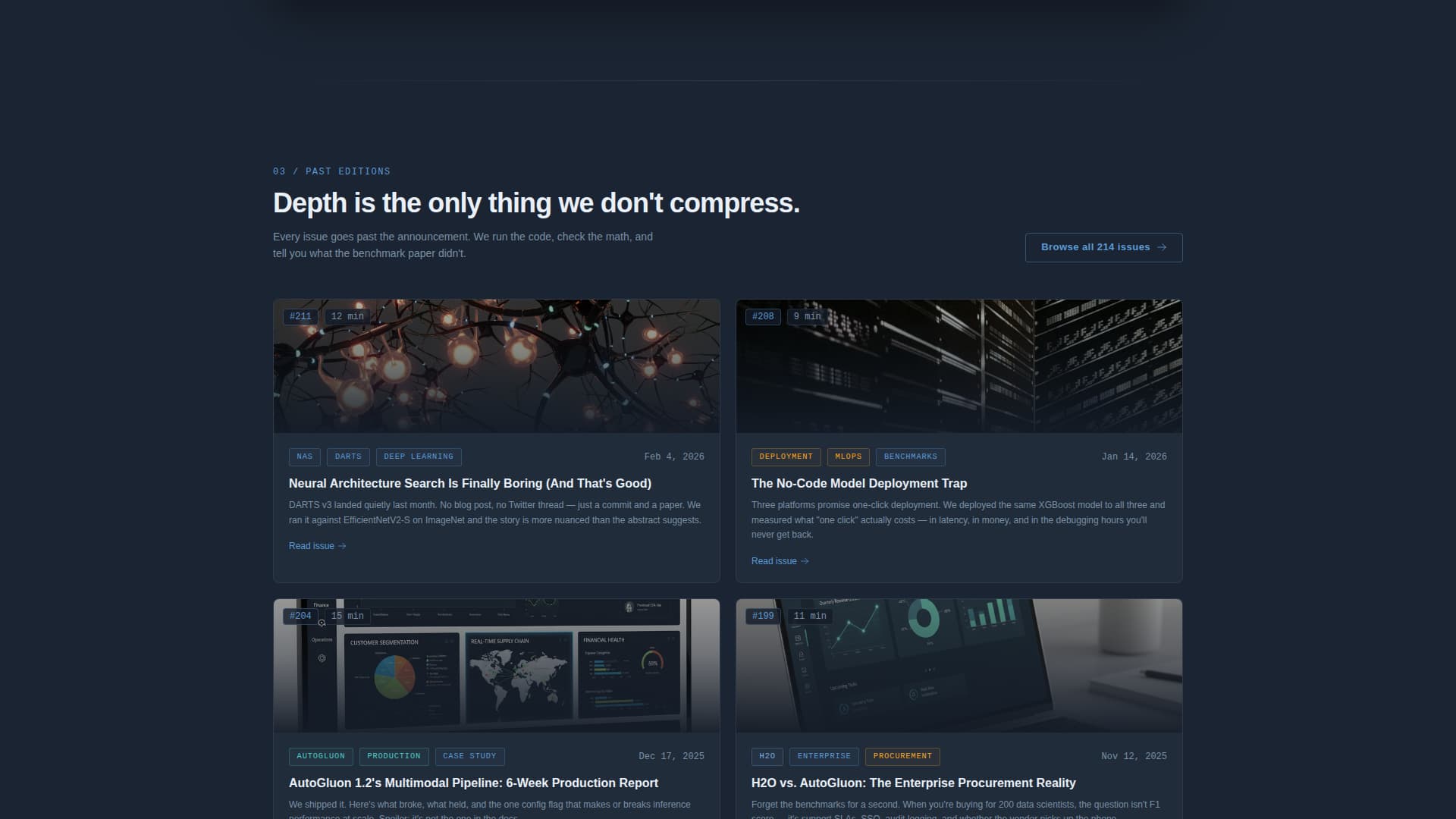The height and width of the screenshot is (819, 1456).
Task: Open the Read issue link for No-Code Model Deployment Trap
Action: 780,561
